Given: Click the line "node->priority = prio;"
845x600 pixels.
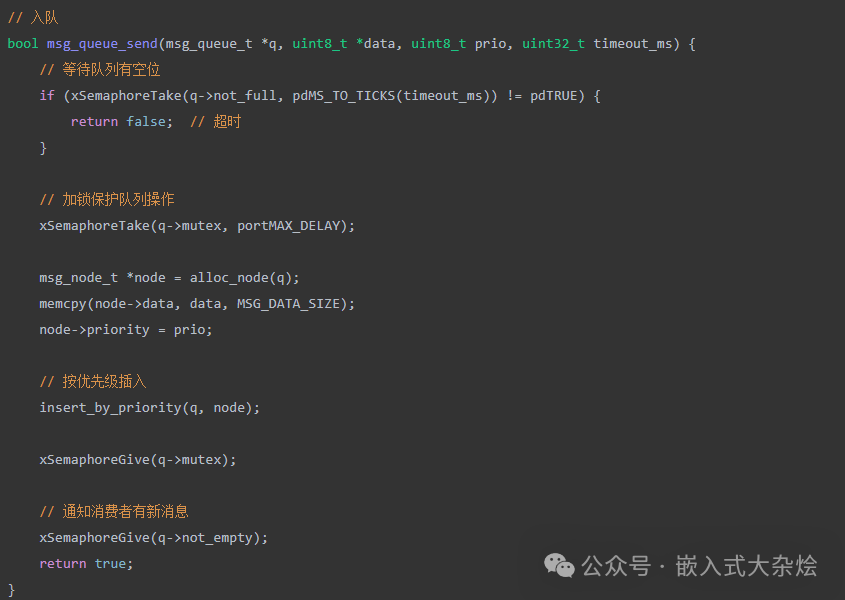Looking at the screenshot, I should pos(126,329).
